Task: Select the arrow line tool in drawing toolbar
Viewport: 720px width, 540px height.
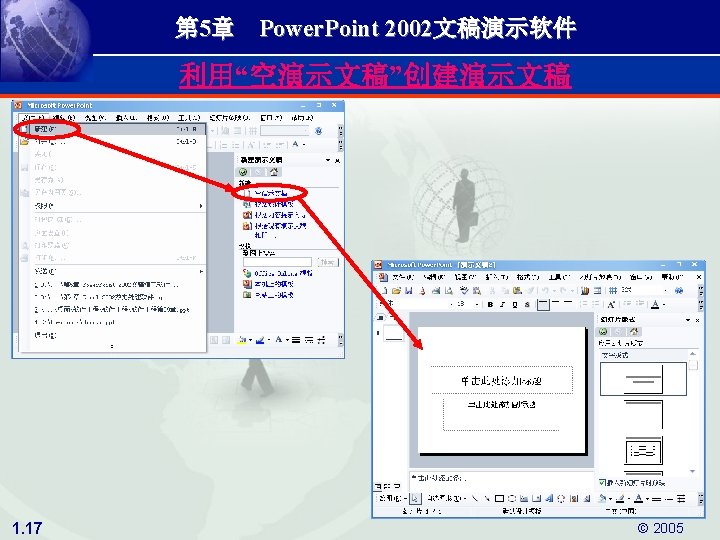Action: click(487, 498)
